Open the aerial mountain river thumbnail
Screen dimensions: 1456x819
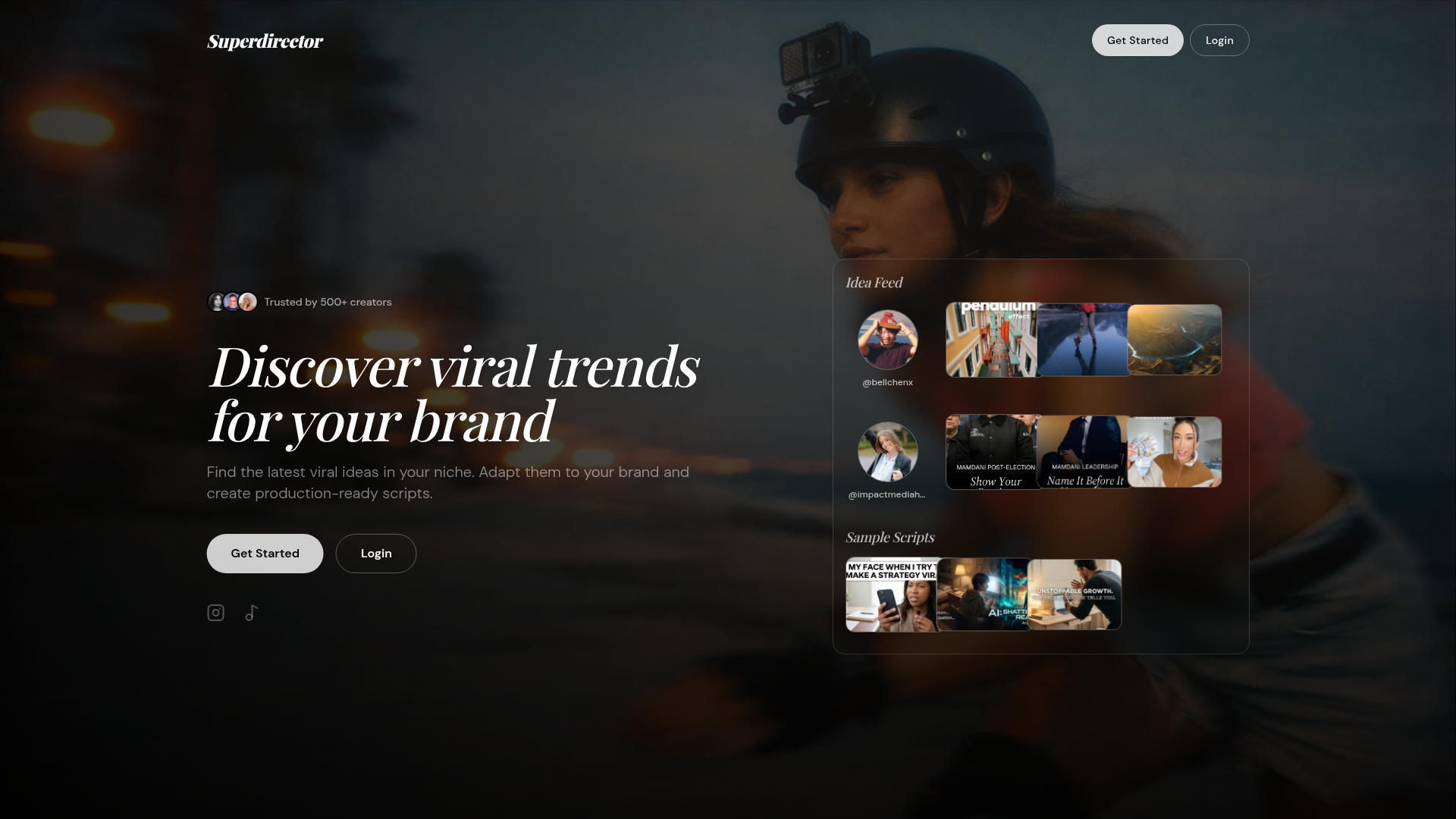tap(1175, 340)
